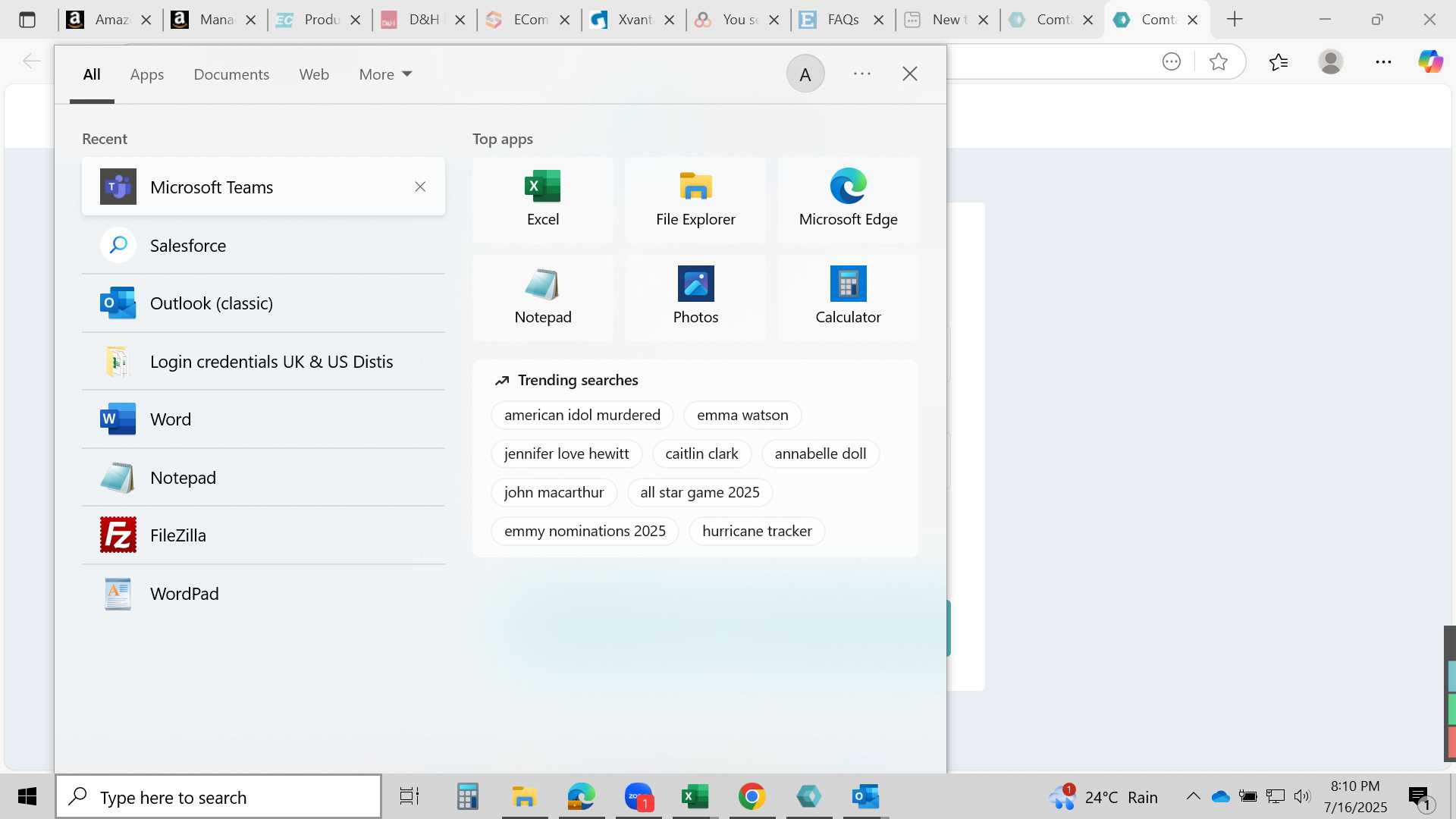Switch to FAQs browser tab
The height and width of the screenshot is (819, 1456).
click(x=843, y=20)
